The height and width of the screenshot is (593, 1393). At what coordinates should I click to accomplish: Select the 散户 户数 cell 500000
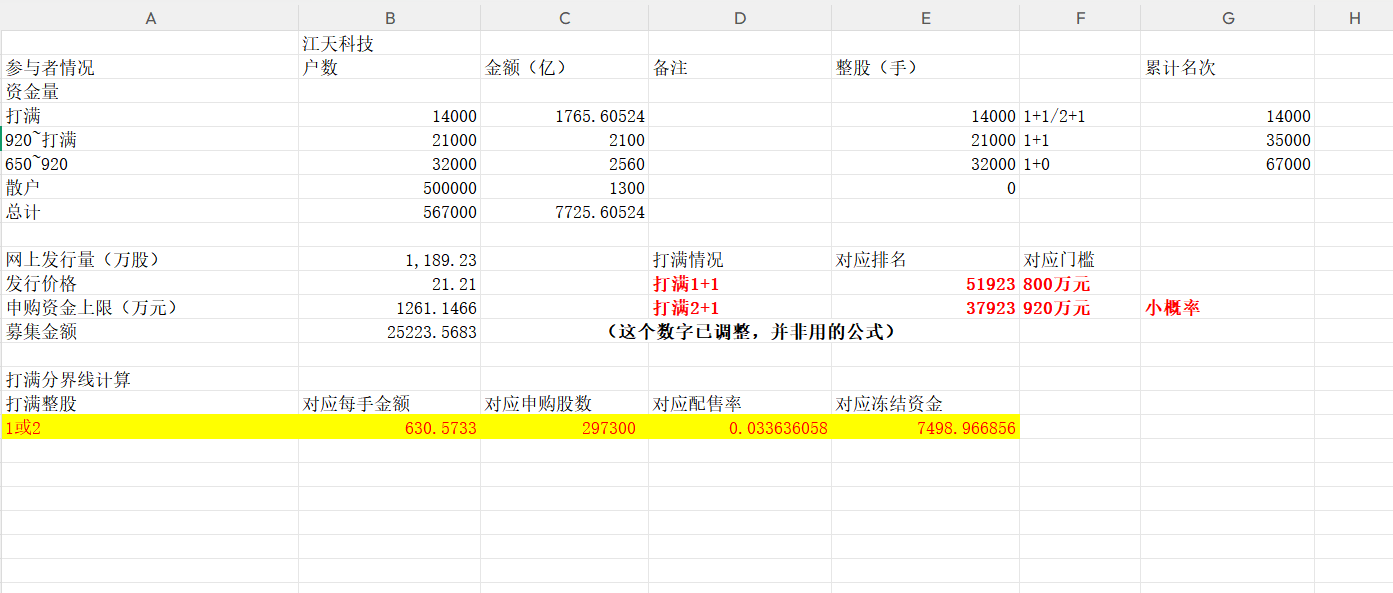click(x=389, y=188)
